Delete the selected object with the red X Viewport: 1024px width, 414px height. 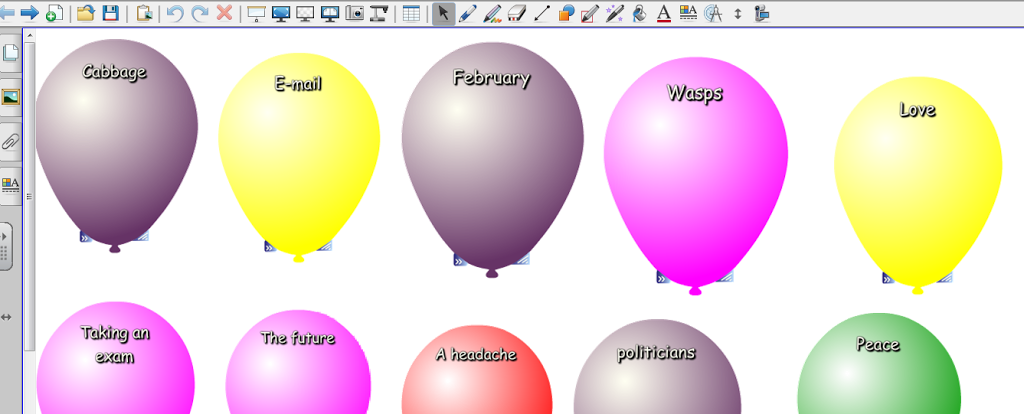pos(224,12)
